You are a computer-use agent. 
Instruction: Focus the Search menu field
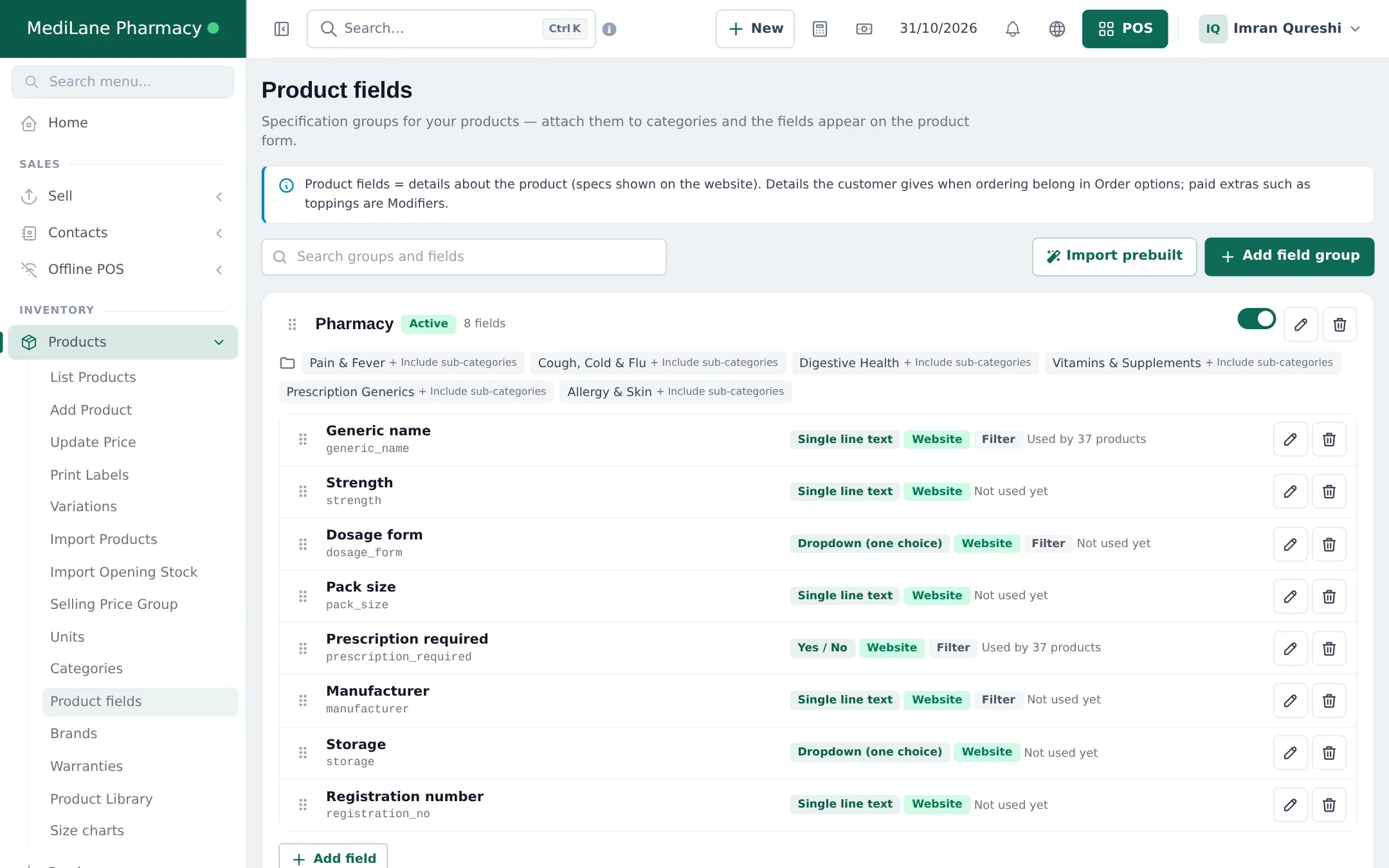(123, 82)
